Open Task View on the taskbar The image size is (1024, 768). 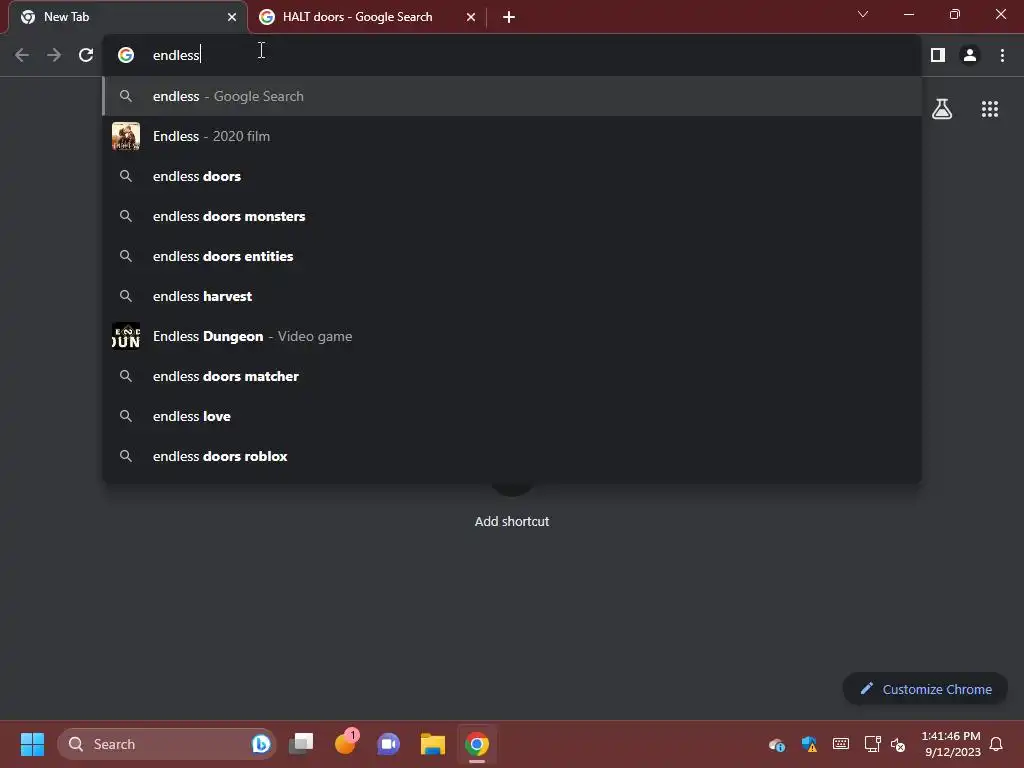click(301, 744)
